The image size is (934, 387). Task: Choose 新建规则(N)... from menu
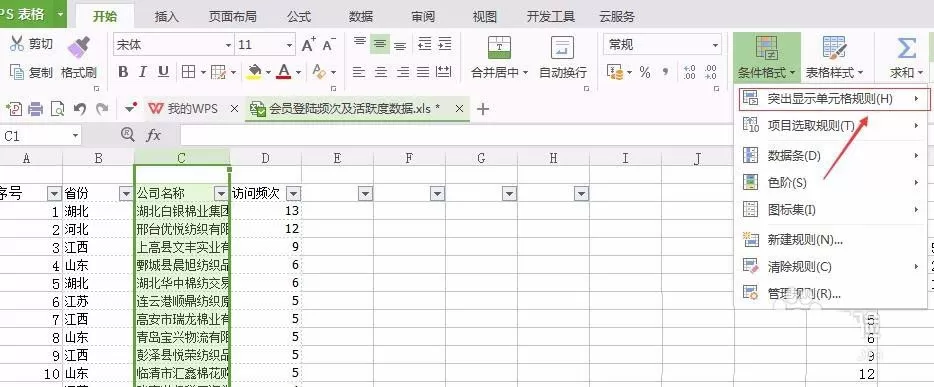pos(805,240)
